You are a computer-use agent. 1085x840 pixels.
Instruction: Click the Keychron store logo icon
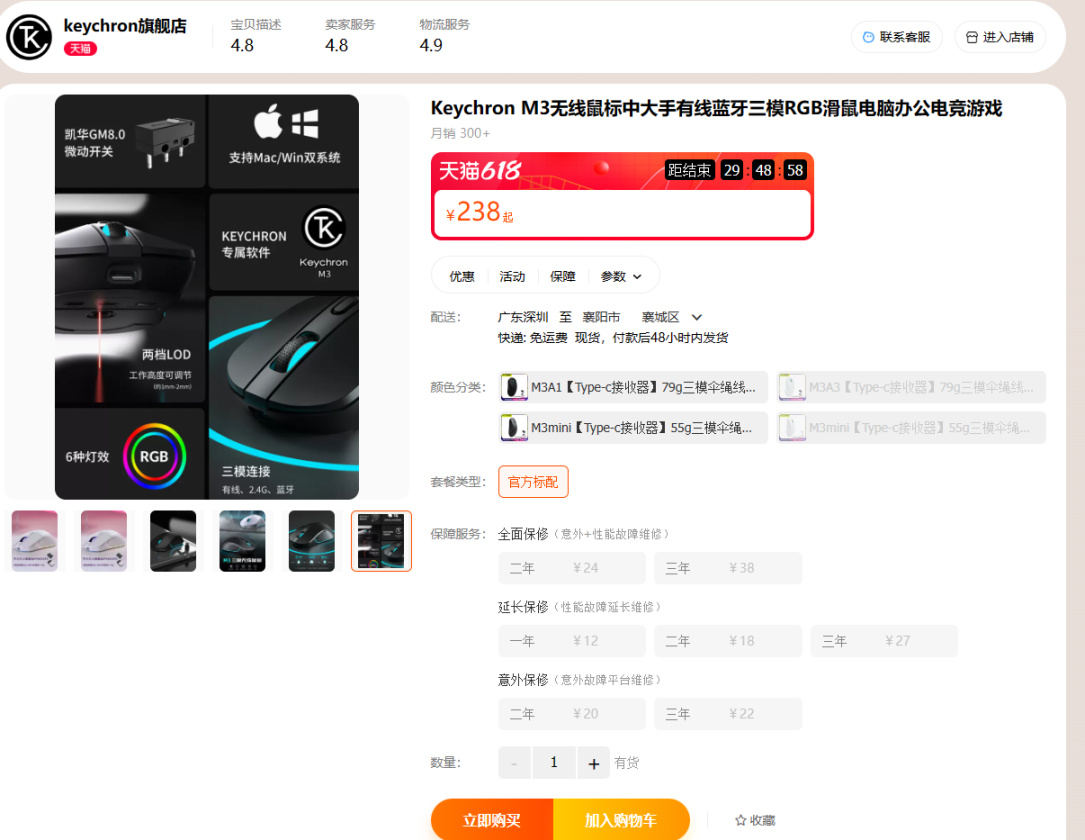(x=28, y=37)
